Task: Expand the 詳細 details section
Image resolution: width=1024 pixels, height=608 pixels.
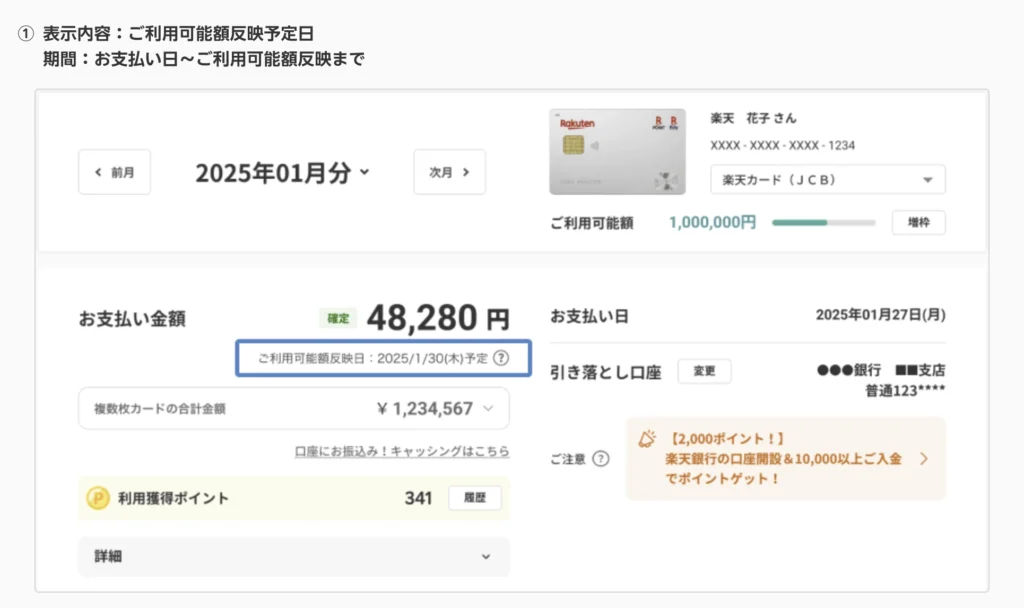Action: click(x=294, y=556)
